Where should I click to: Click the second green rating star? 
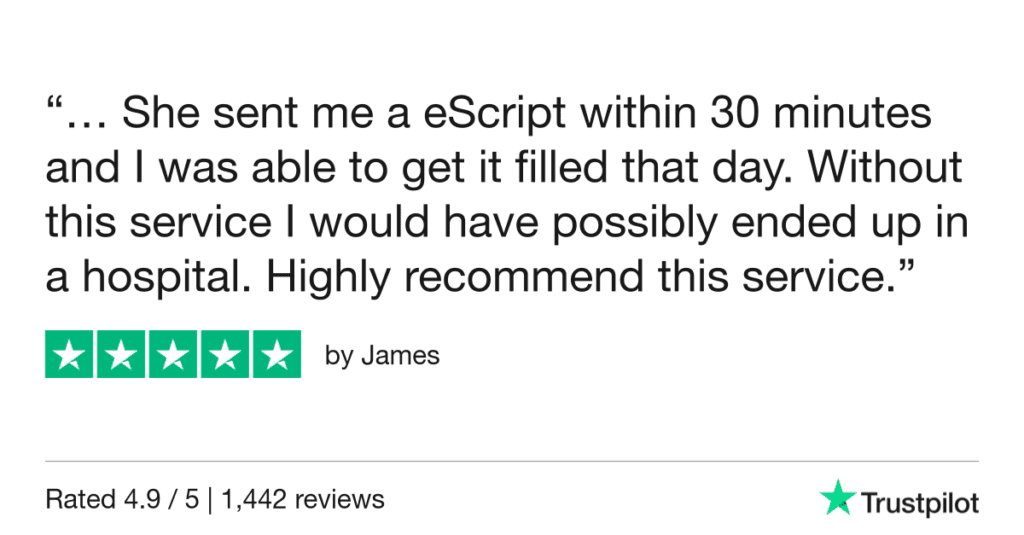[121, 354]
